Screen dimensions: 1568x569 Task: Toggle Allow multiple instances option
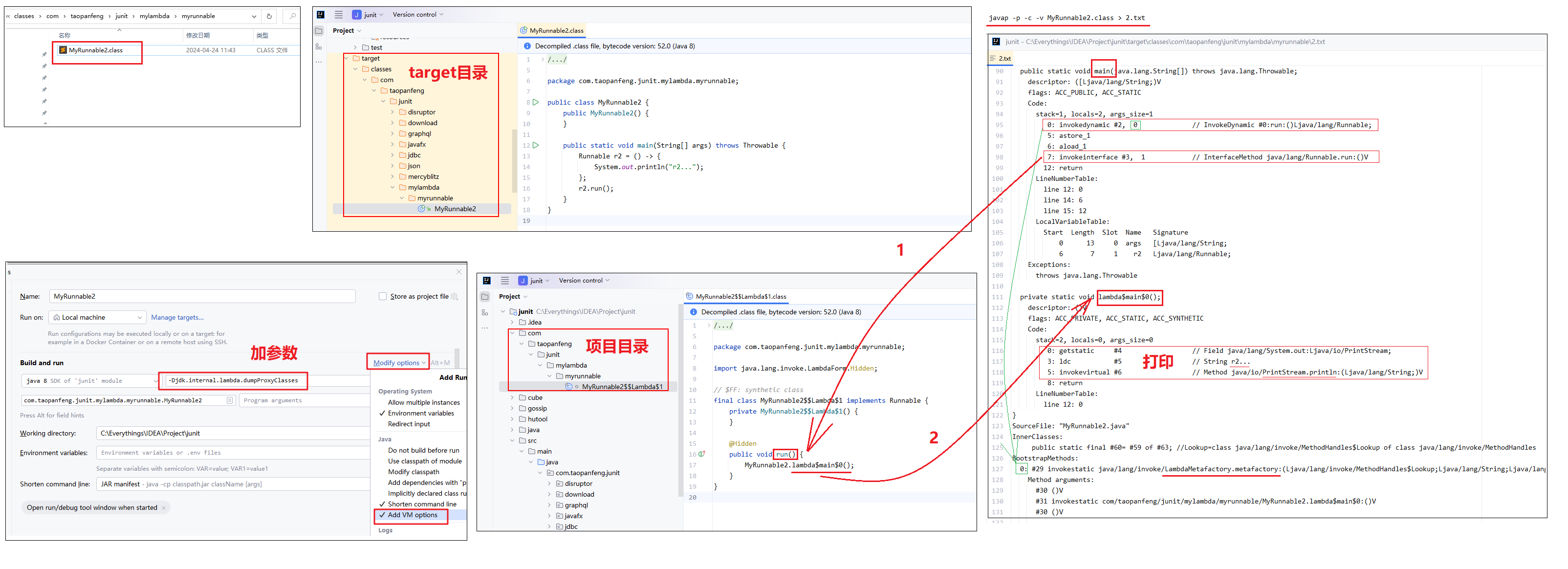coord(424,403)
